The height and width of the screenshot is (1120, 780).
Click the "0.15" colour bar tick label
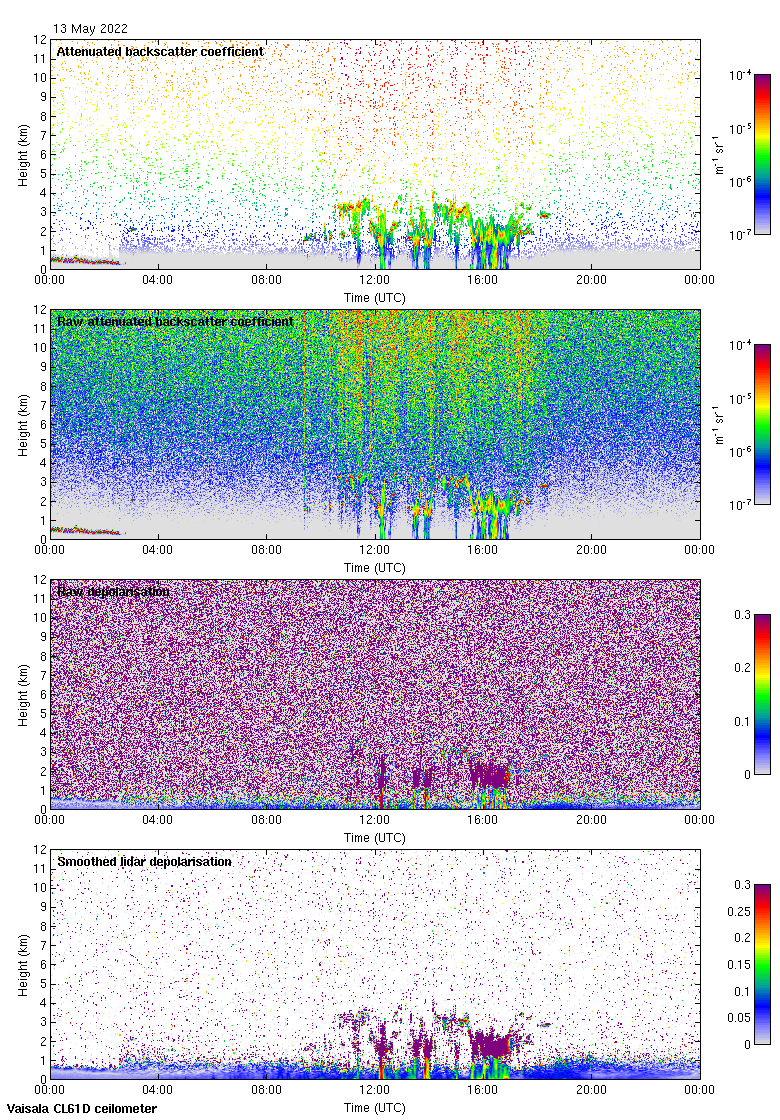tap(739, 964)
